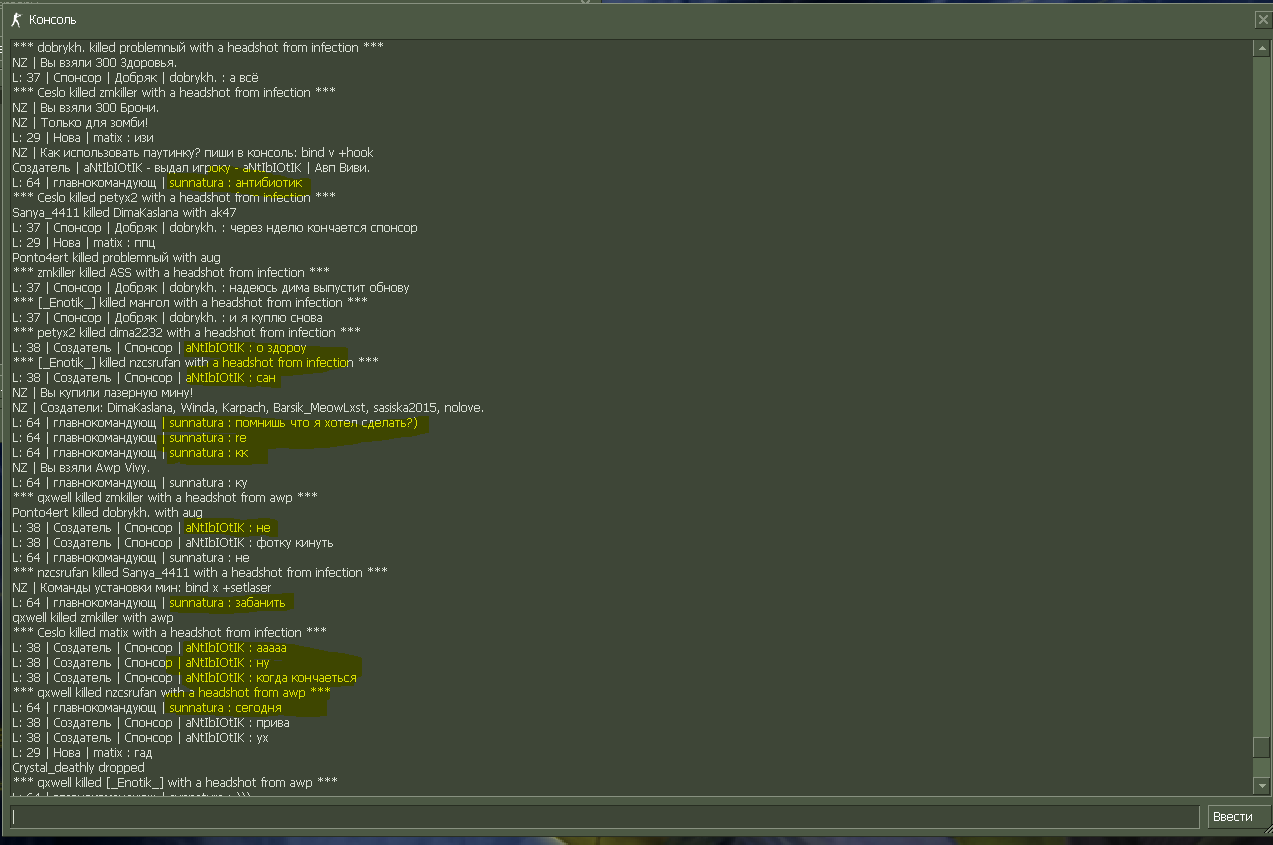Click the Консоль title text
Screen dimensions: 1273x845
[x=52, y=20]
